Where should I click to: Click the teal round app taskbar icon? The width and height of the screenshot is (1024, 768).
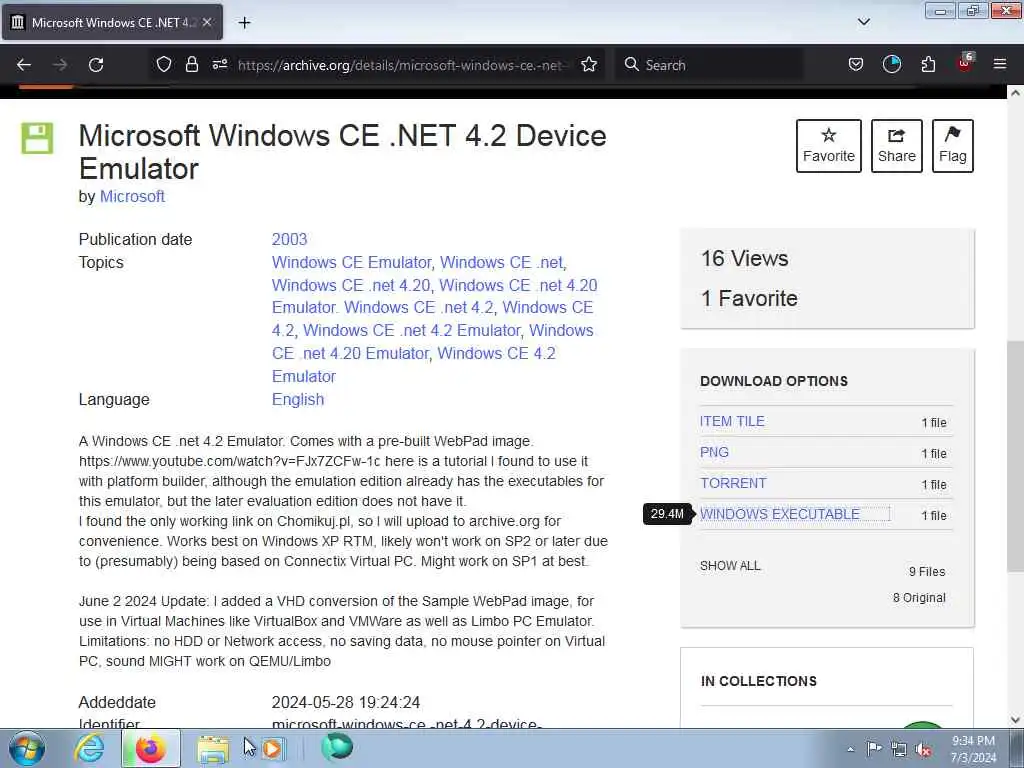(337, 746)
